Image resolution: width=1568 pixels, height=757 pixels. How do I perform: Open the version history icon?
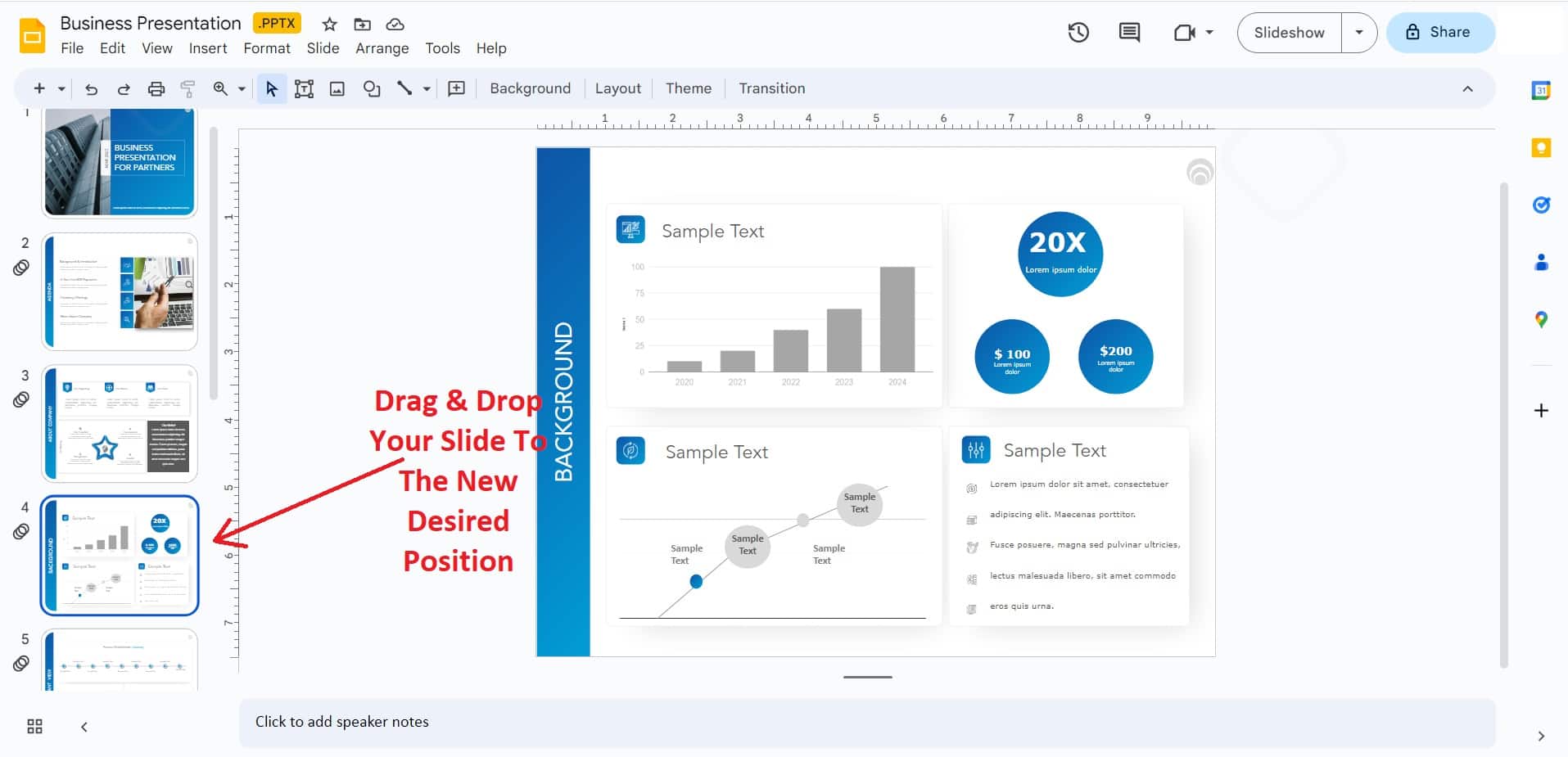pos(1078,33)
